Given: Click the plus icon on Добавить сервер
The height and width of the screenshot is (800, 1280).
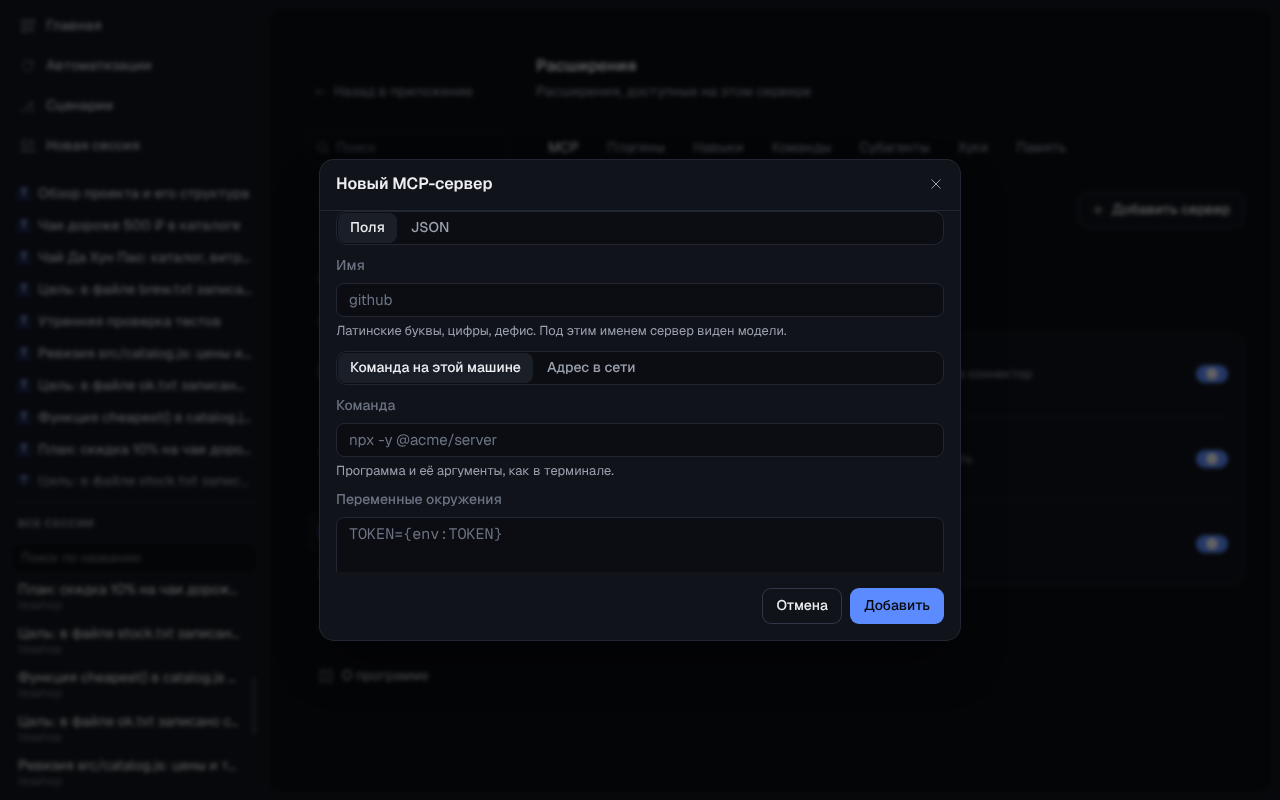Looking at the screenshot, I should 1097,210.
